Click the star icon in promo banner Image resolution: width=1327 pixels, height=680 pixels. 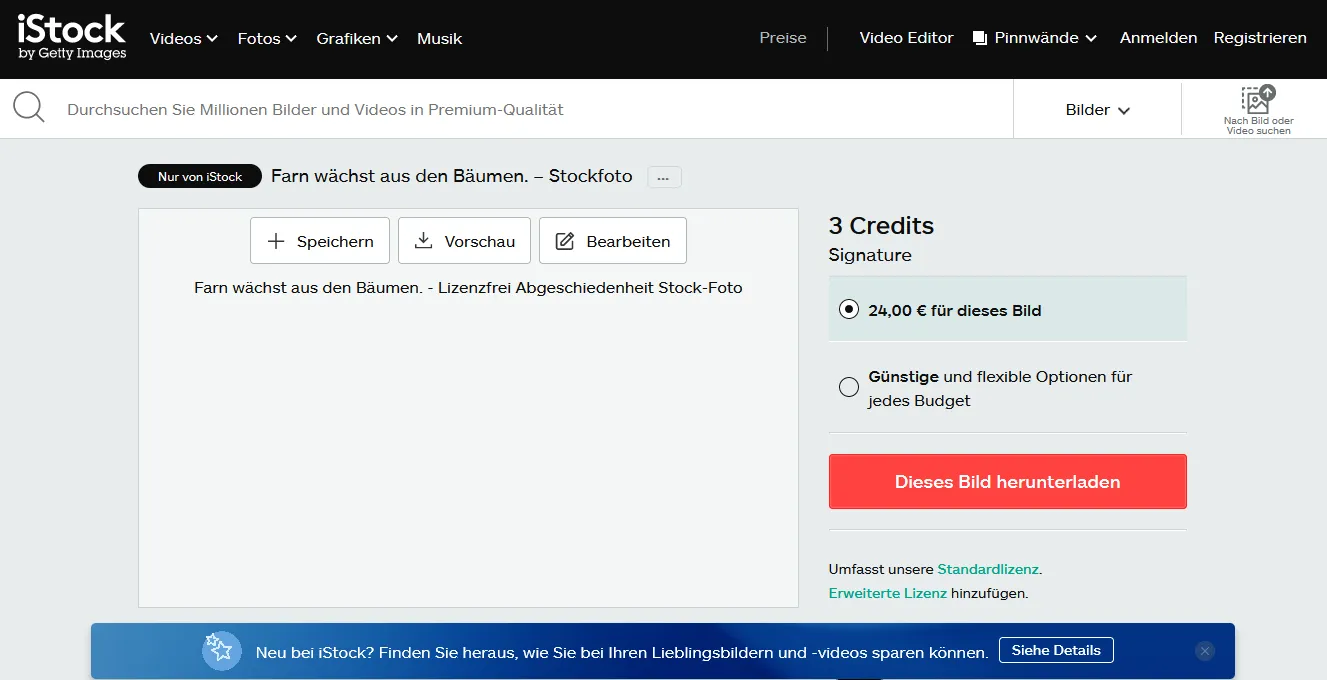[221, 651]
